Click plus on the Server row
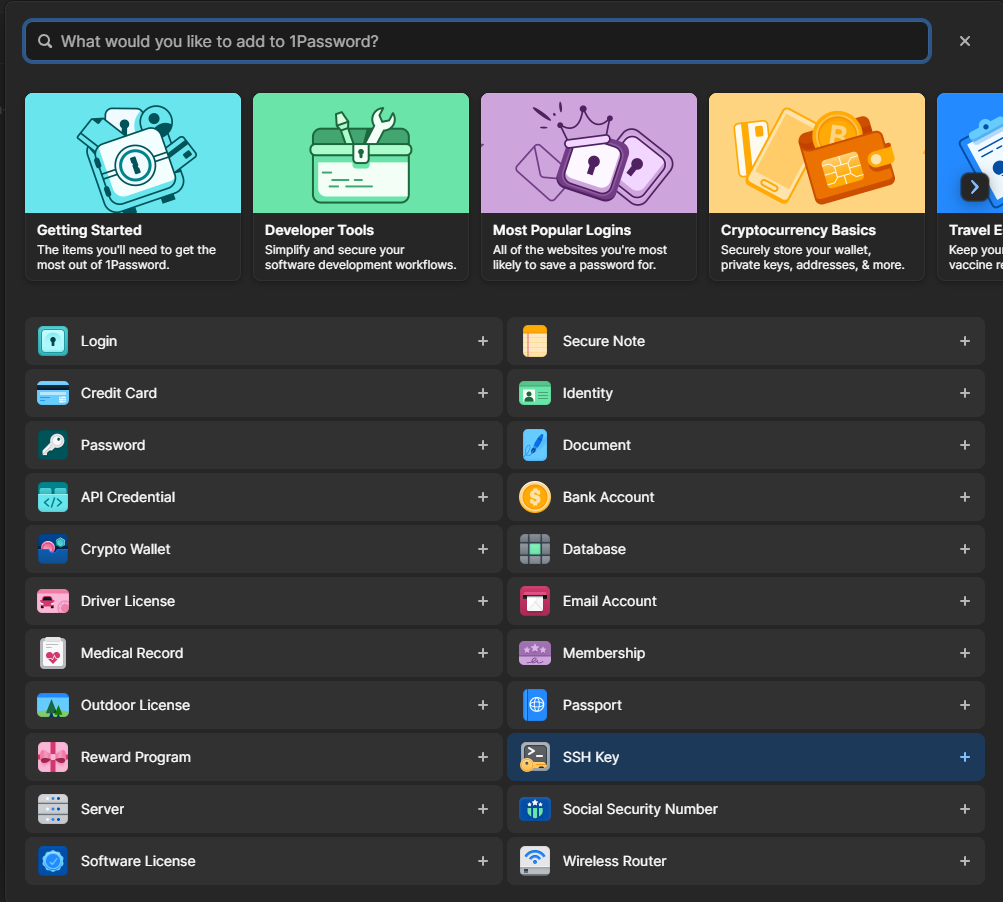 click(x=482, y=809)
